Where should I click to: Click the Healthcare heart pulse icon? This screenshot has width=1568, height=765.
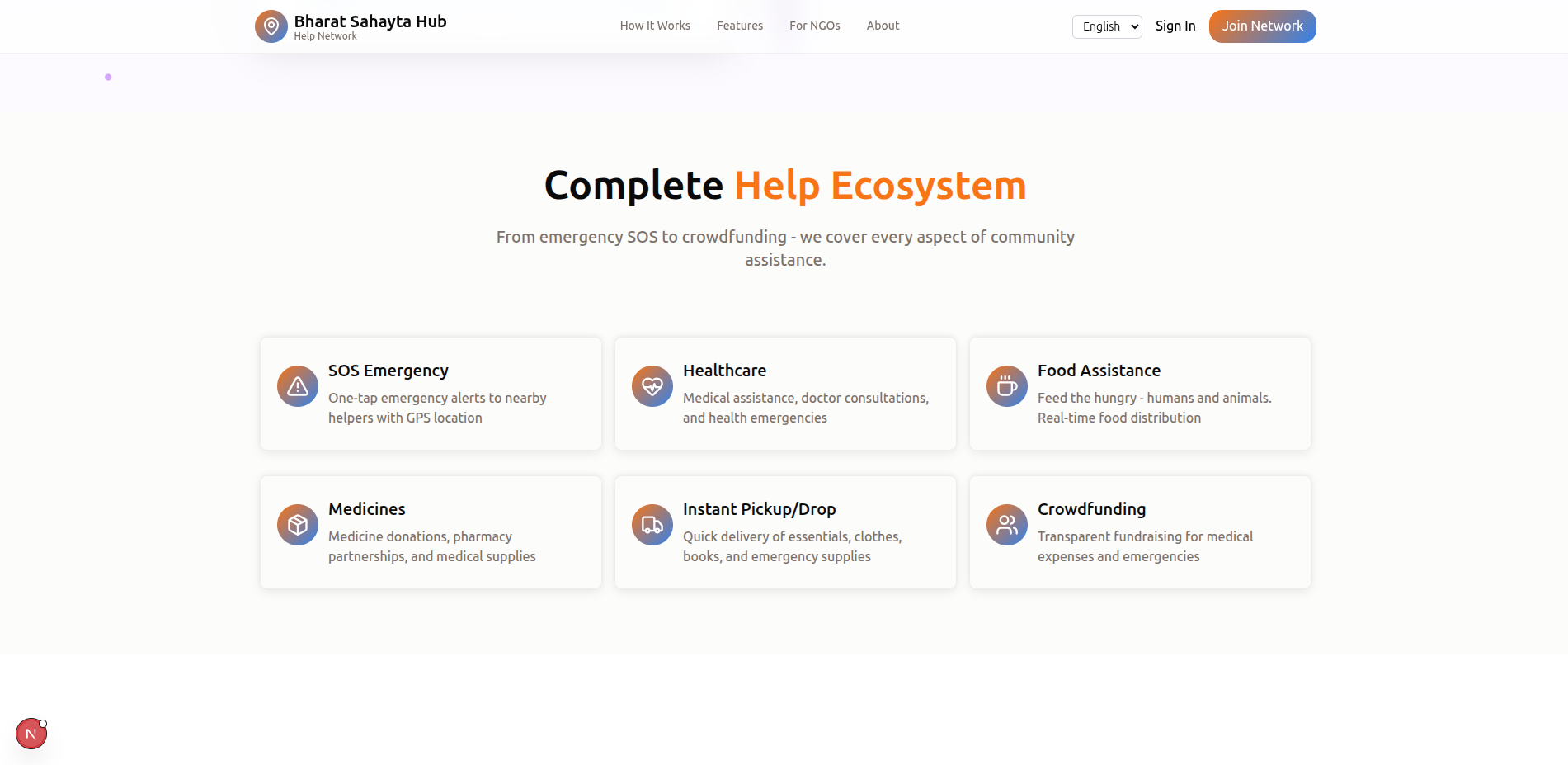click(652, 386)
